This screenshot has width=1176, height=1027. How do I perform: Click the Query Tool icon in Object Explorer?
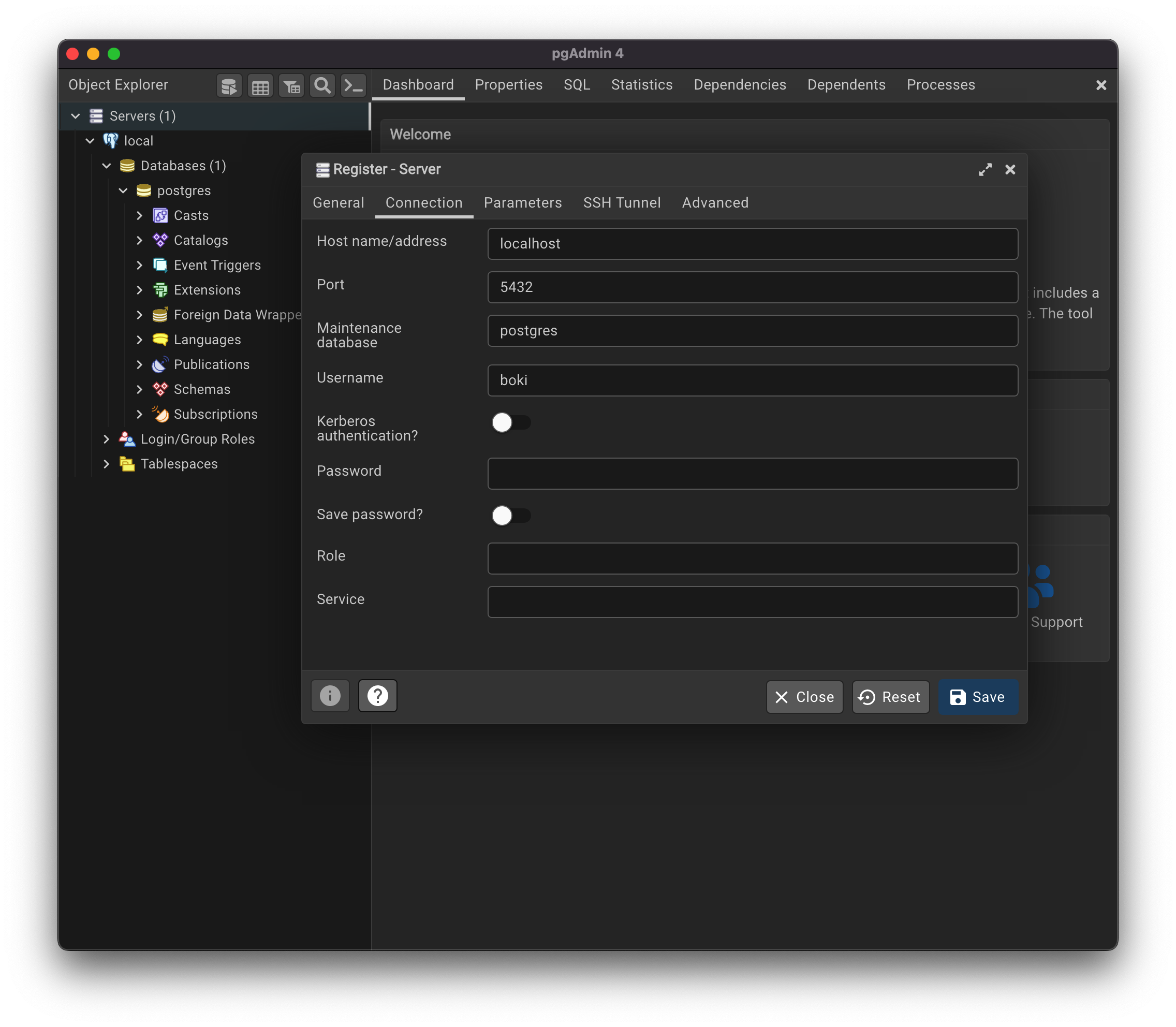click(229, 86)
